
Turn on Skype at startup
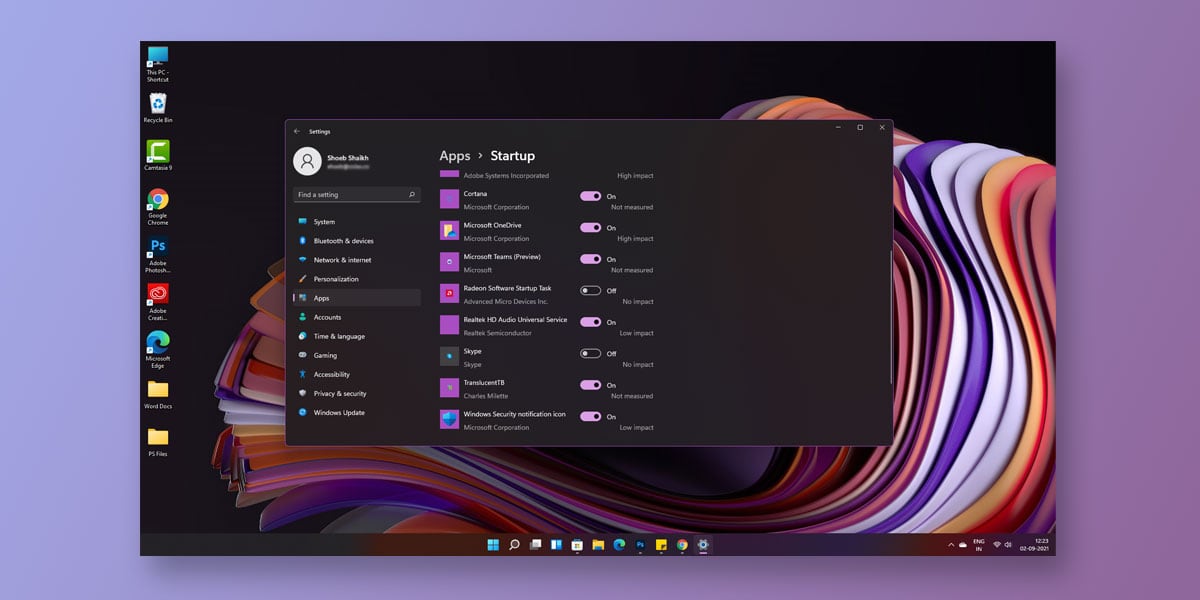[590, 353]
